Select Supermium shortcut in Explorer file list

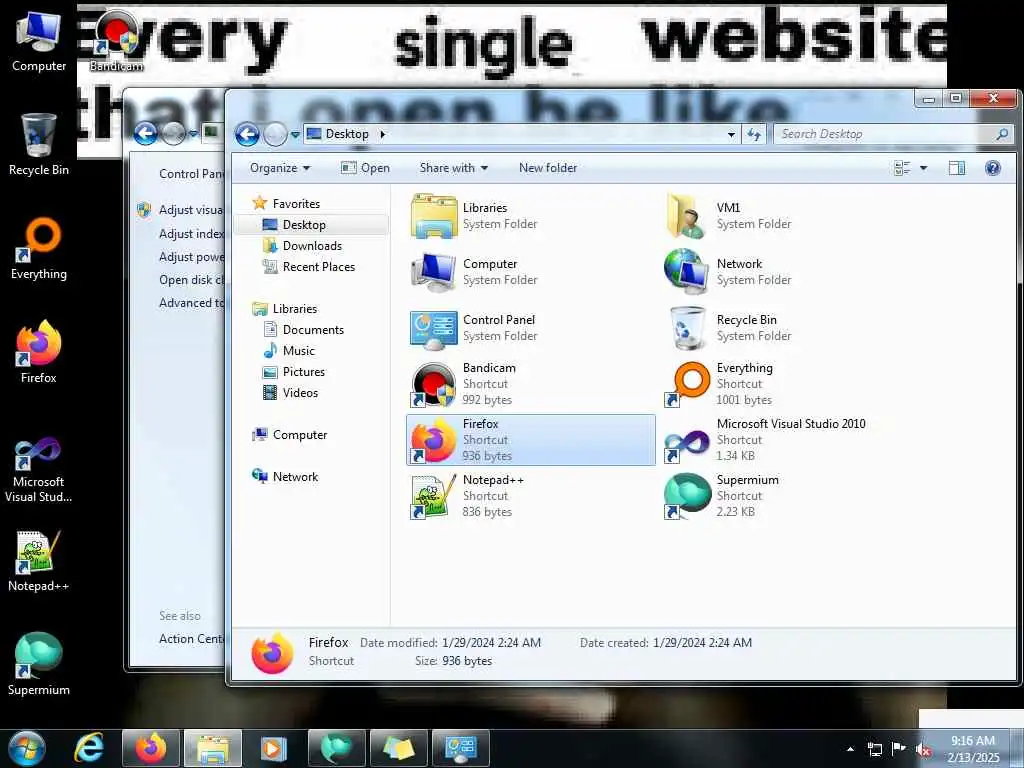coord(686,496)
